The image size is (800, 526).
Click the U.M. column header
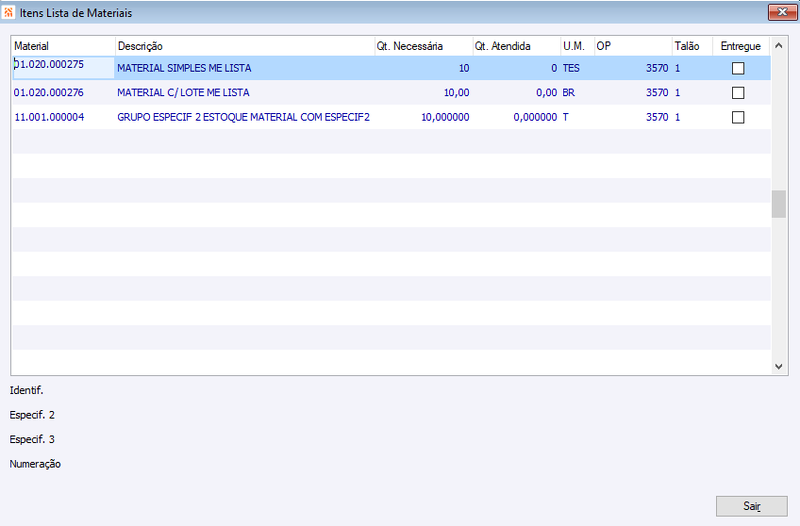pyautogui.click(x=578, y=46)
